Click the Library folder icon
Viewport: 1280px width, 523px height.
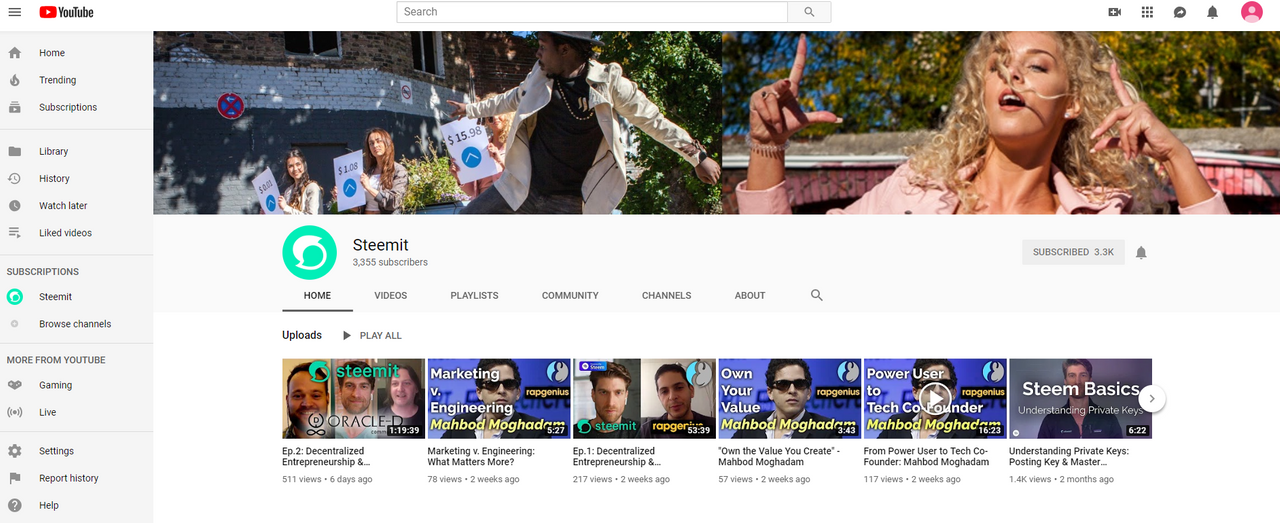(15, 152)
